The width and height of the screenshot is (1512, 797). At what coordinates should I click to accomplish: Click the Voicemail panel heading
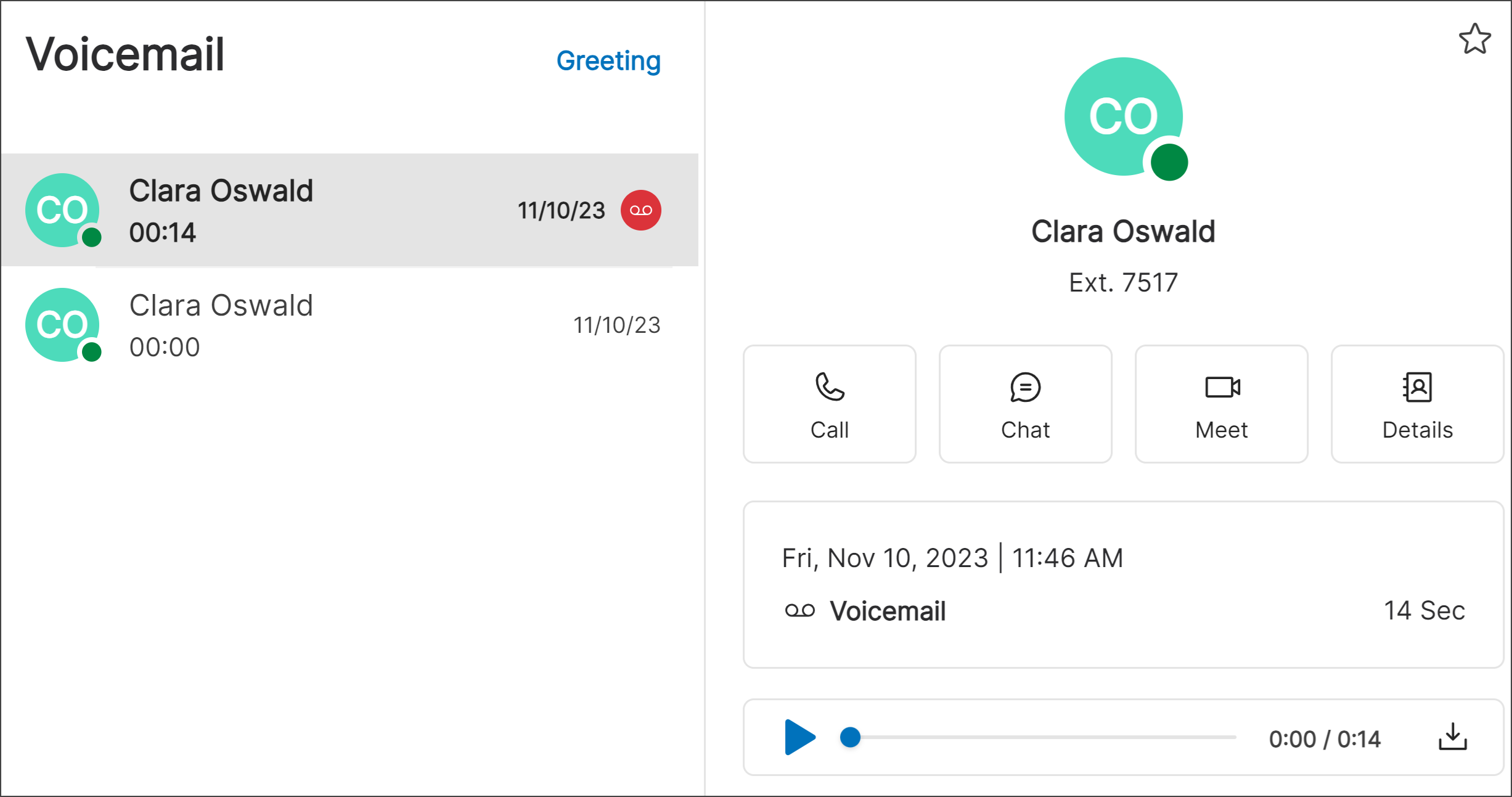125,55
